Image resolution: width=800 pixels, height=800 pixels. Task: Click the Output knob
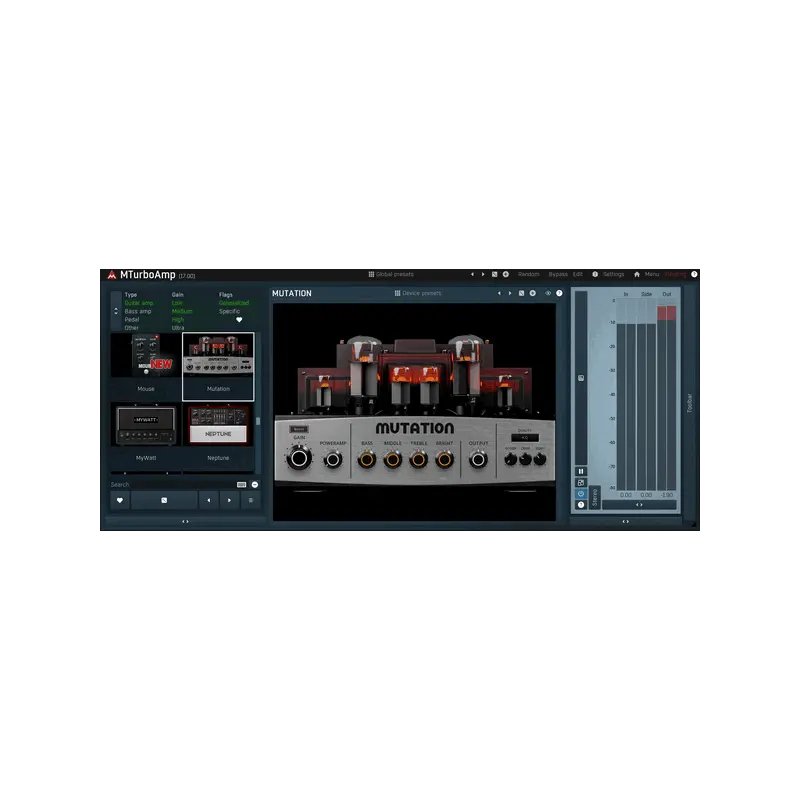[478, 460]
